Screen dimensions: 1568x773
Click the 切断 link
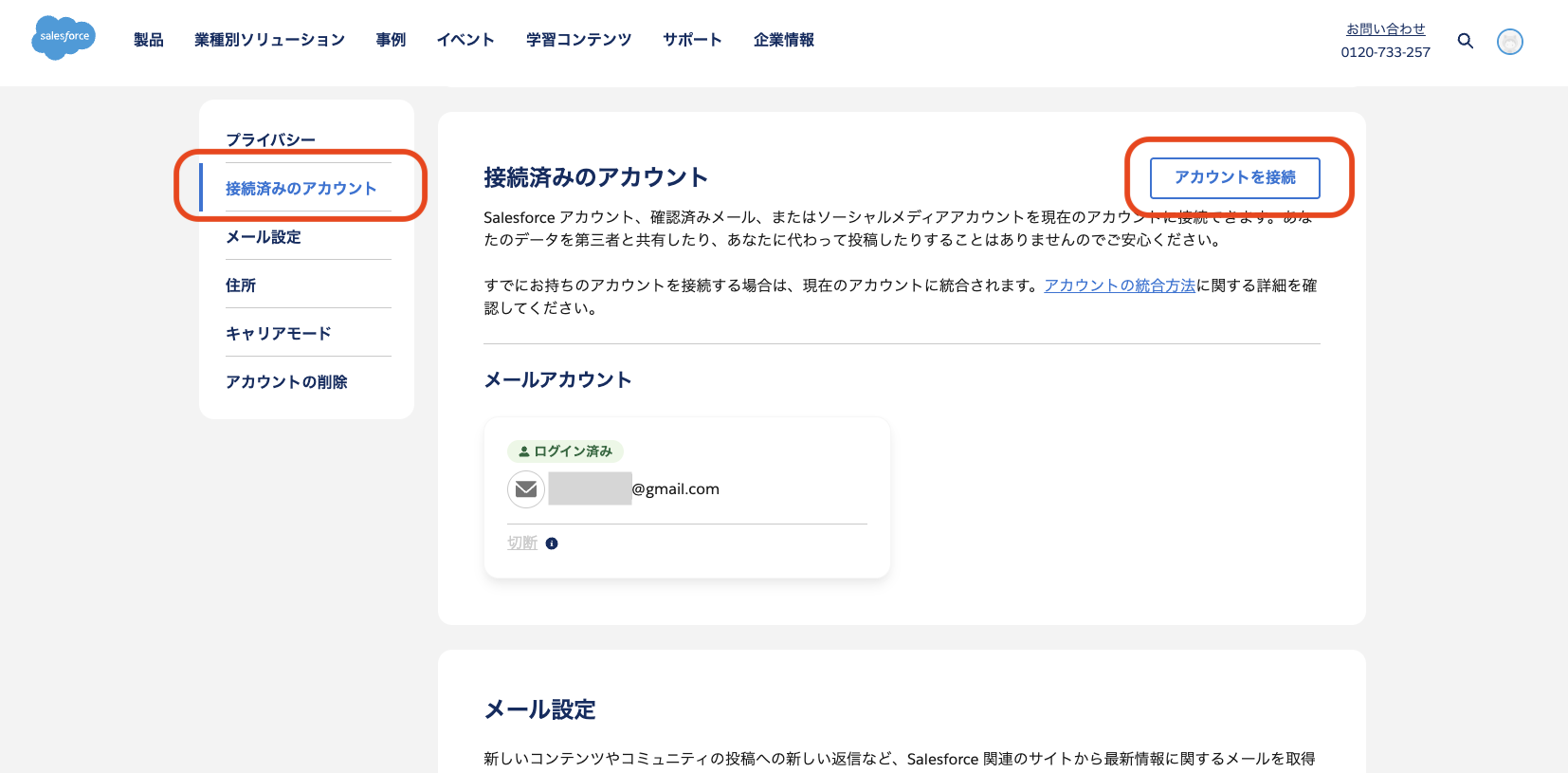point(522,543)
